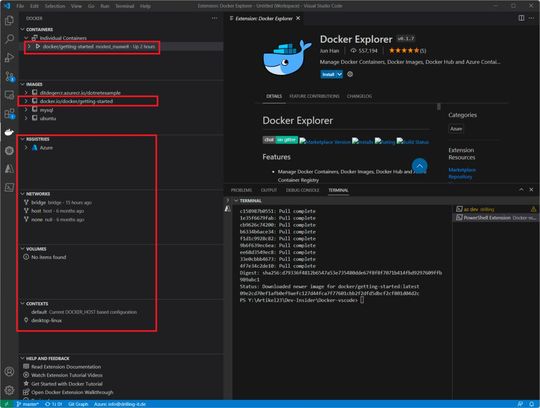The image size is (540, 408).
Task: Expand the docker.io/docker/getting-started image
Action: coord(26,101)
